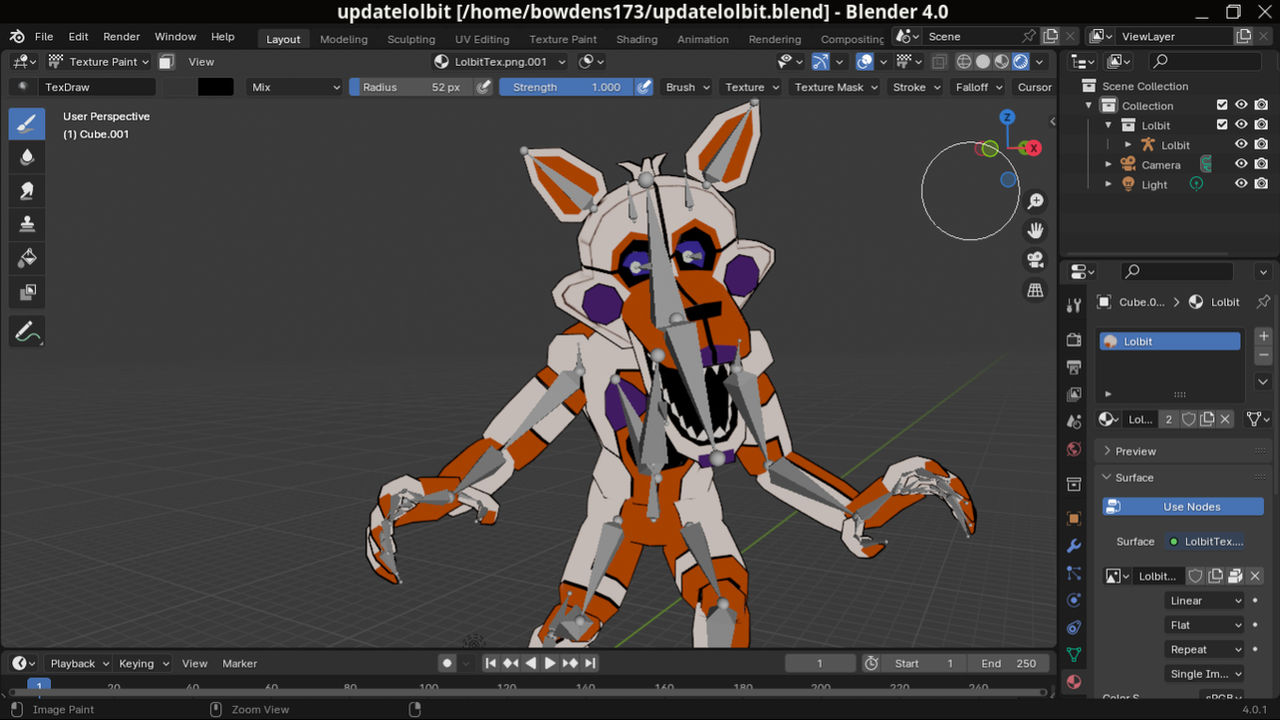
Task: Switch to the Animation workspace tab
Action: pyautogui.click(x=703, y=39)
